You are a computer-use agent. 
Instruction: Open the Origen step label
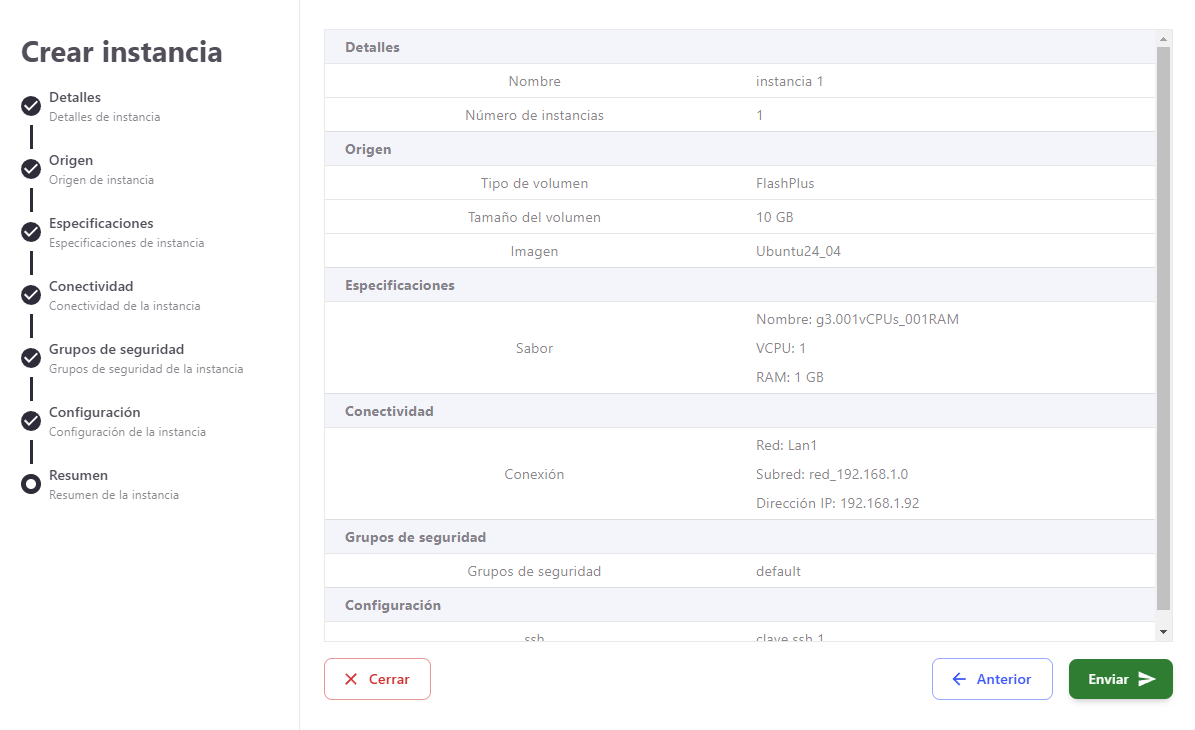pos(71,161)
